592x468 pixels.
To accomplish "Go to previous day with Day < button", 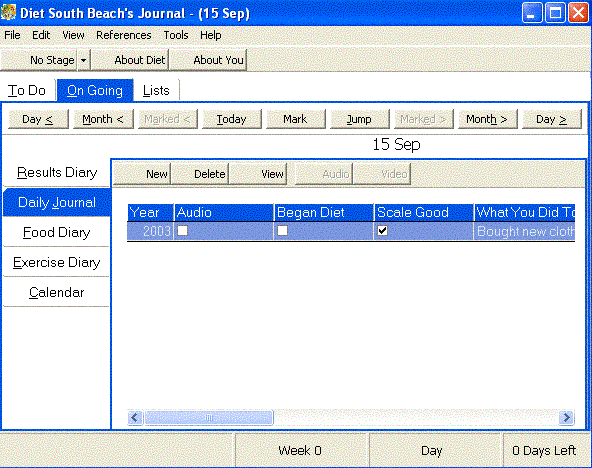I will (x=38, y=119).
